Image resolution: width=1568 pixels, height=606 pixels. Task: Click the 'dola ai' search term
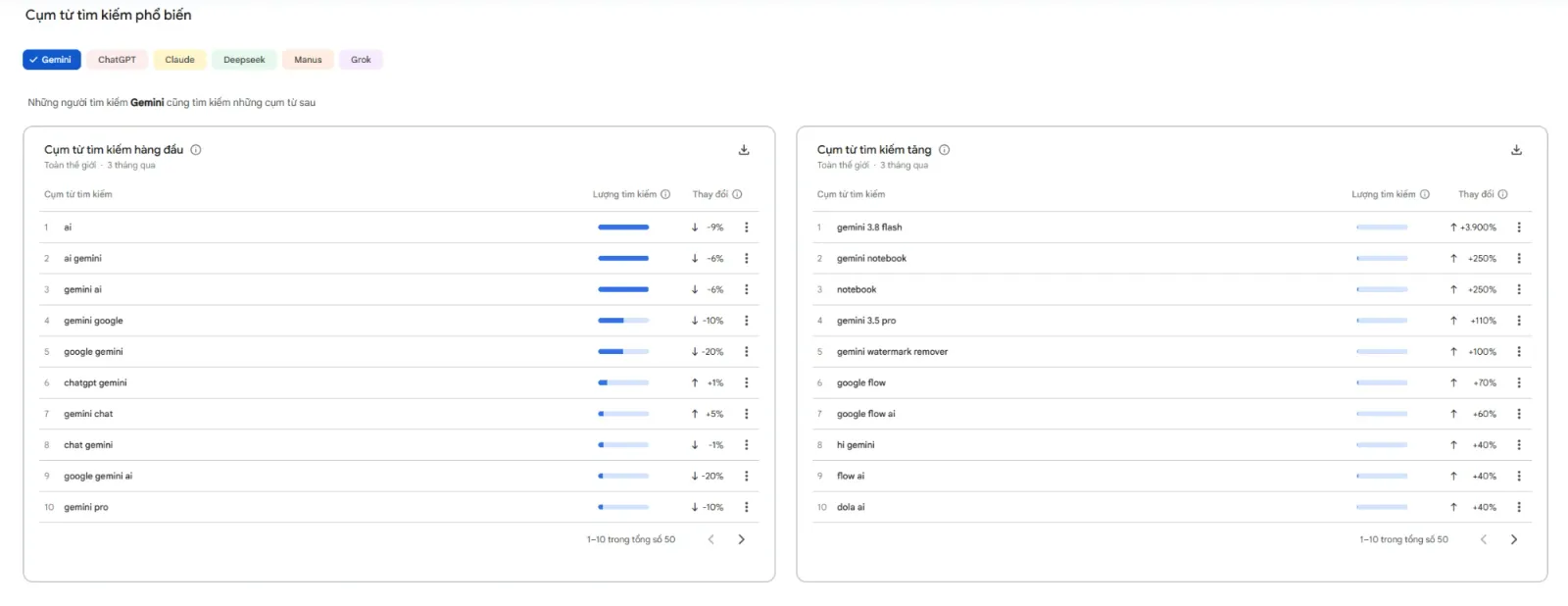[x=851, y=507]
